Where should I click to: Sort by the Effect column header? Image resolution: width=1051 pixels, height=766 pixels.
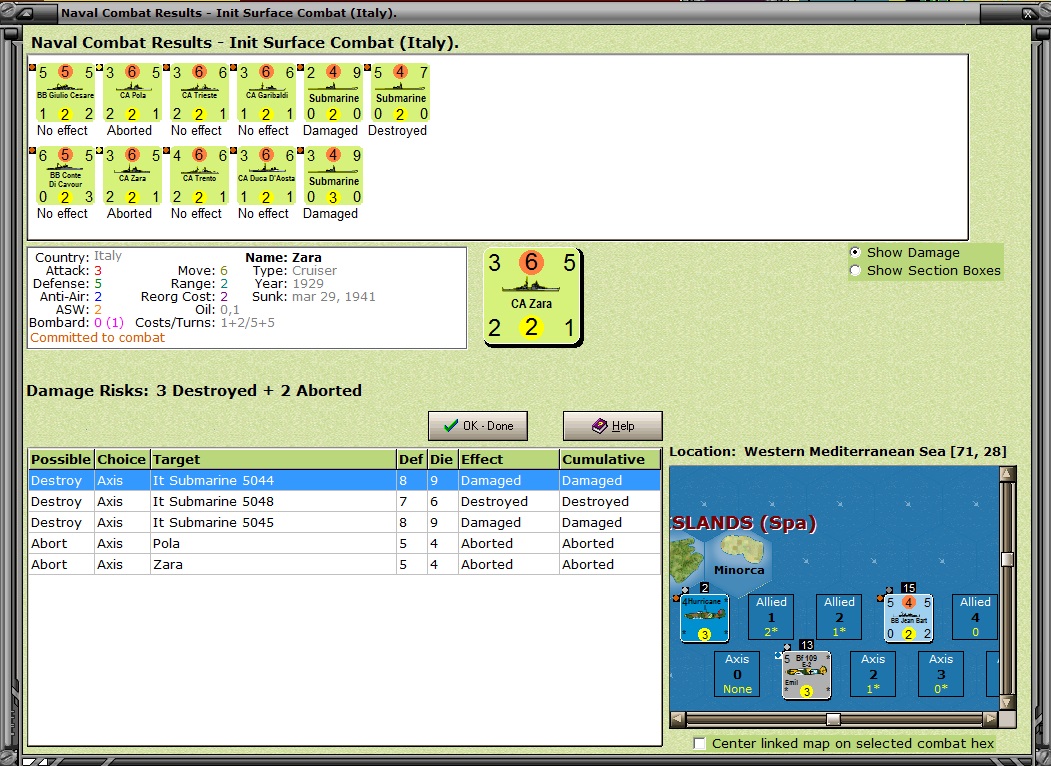[509, 459]
